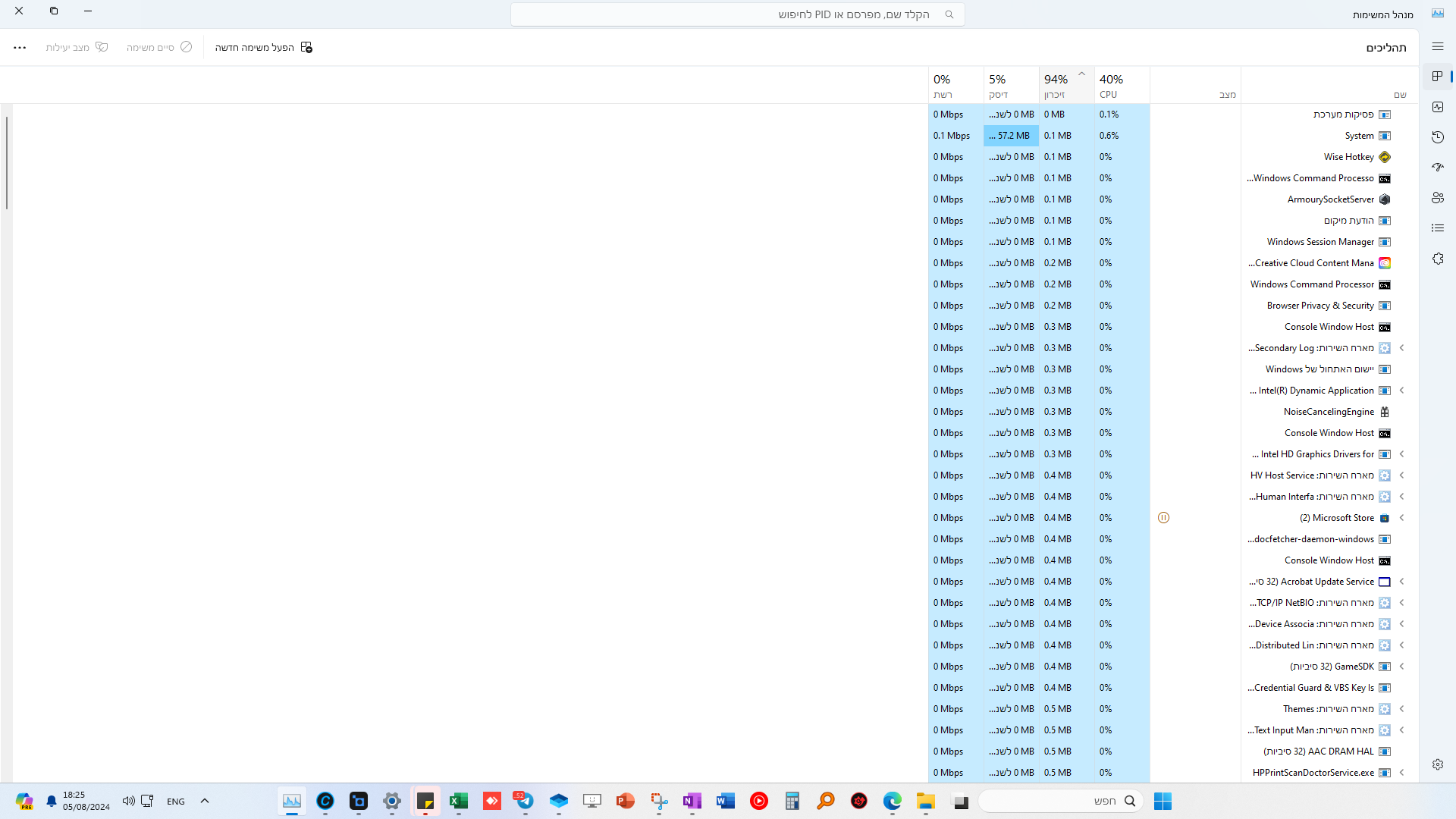Viewport: 1456px width, 819px height.
Task: Click the Efficiency mode button
Action: [77, 47]
